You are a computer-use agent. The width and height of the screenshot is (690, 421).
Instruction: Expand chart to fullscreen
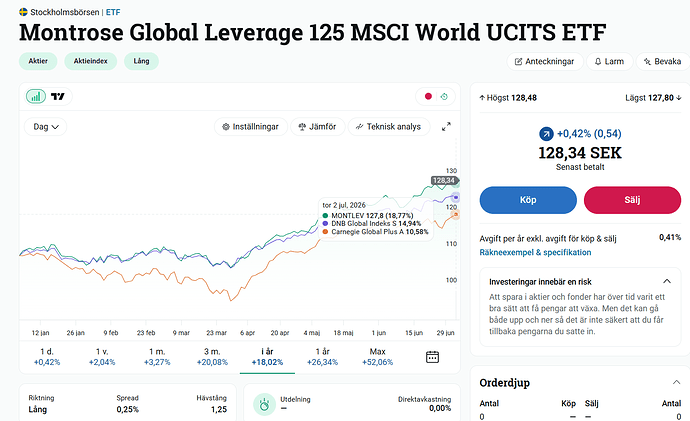446,127
